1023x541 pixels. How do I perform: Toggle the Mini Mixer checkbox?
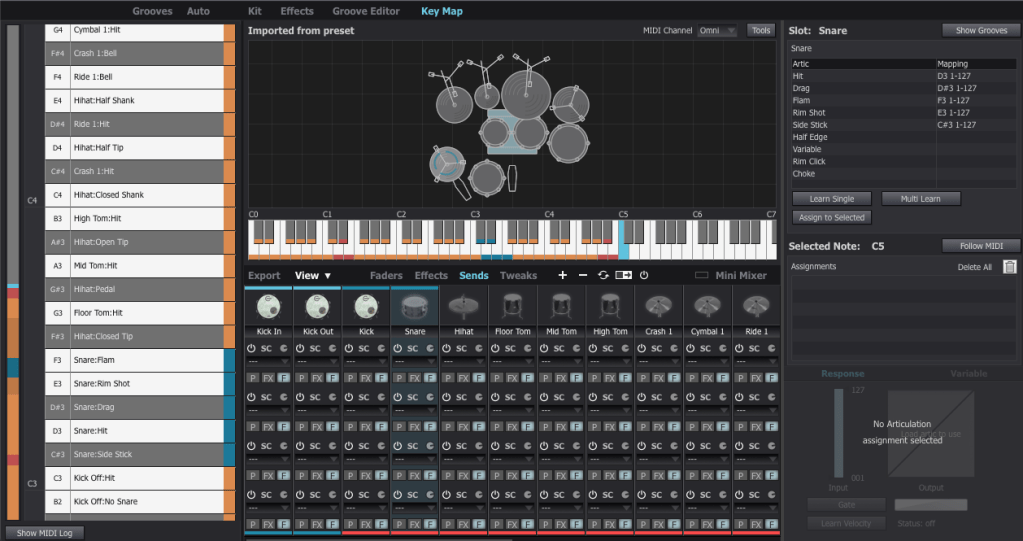pyautogui.click(x=701, y=275)
